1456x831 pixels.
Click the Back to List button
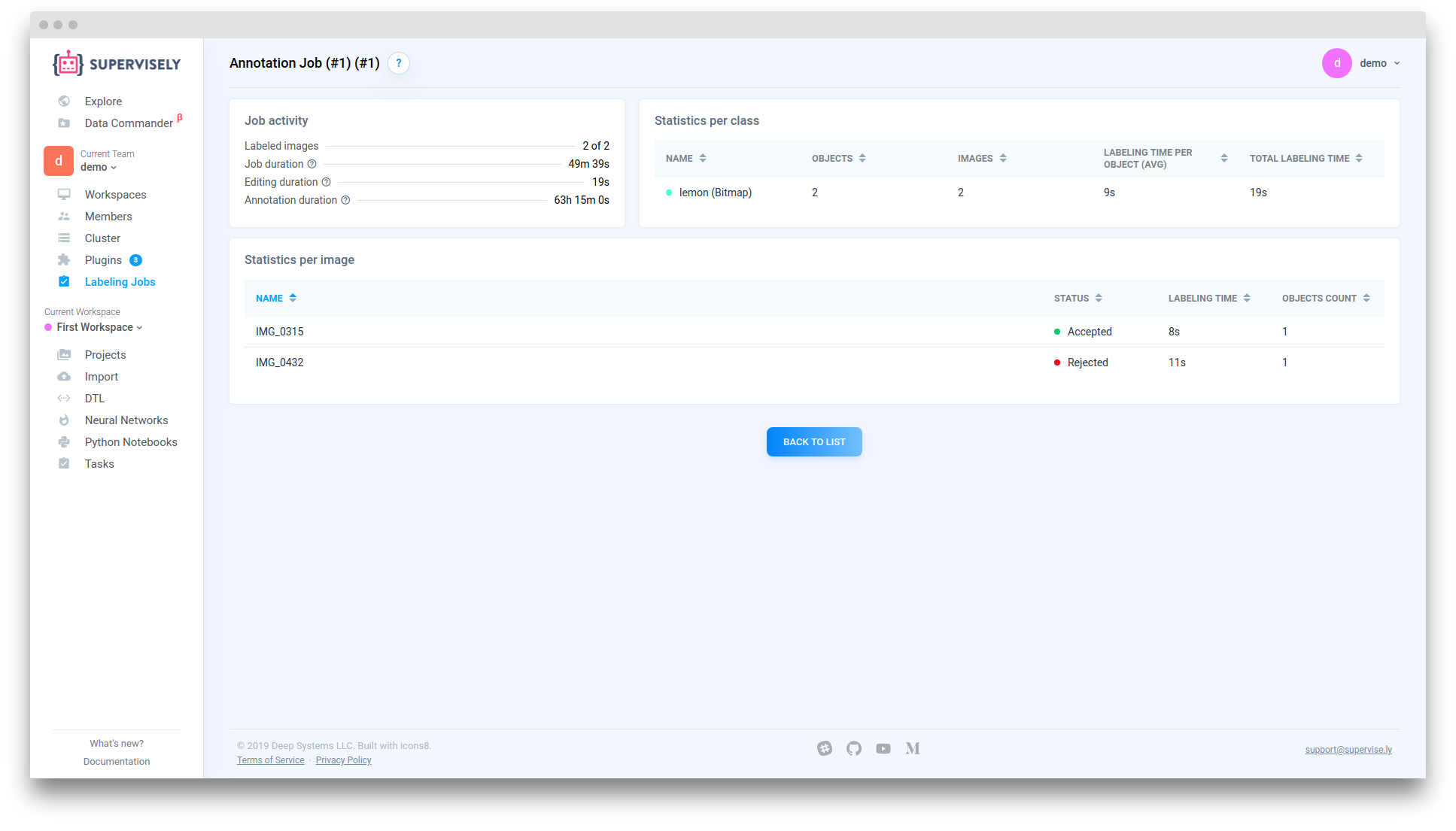pos(814,442)
